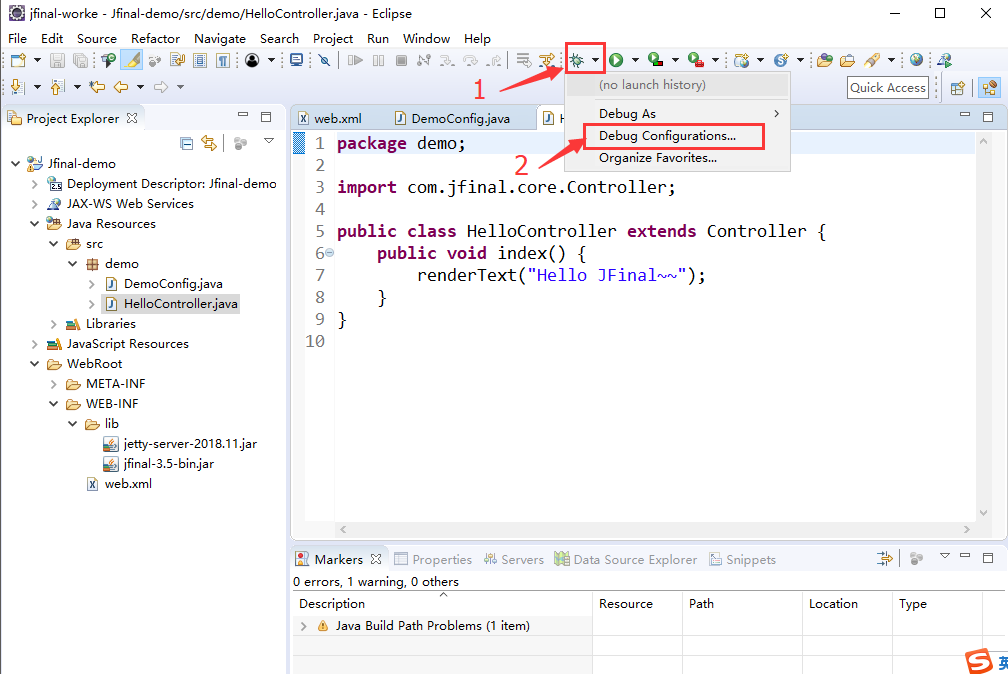Expand Java Build Path Problems marker group
Viewport: 1008px width, 674px height.
pyautogui.click(x=303, y=626)
